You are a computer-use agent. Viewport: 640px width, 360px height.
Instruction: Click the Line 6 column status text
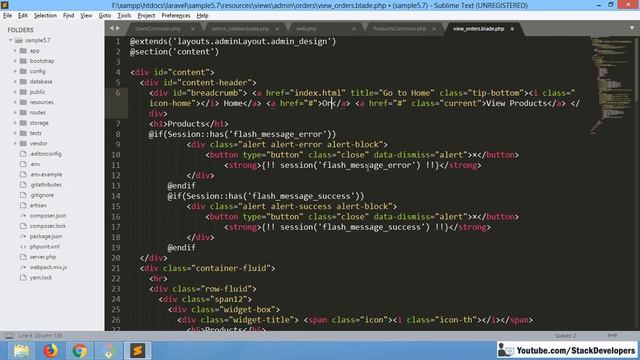tap(40, 336)
